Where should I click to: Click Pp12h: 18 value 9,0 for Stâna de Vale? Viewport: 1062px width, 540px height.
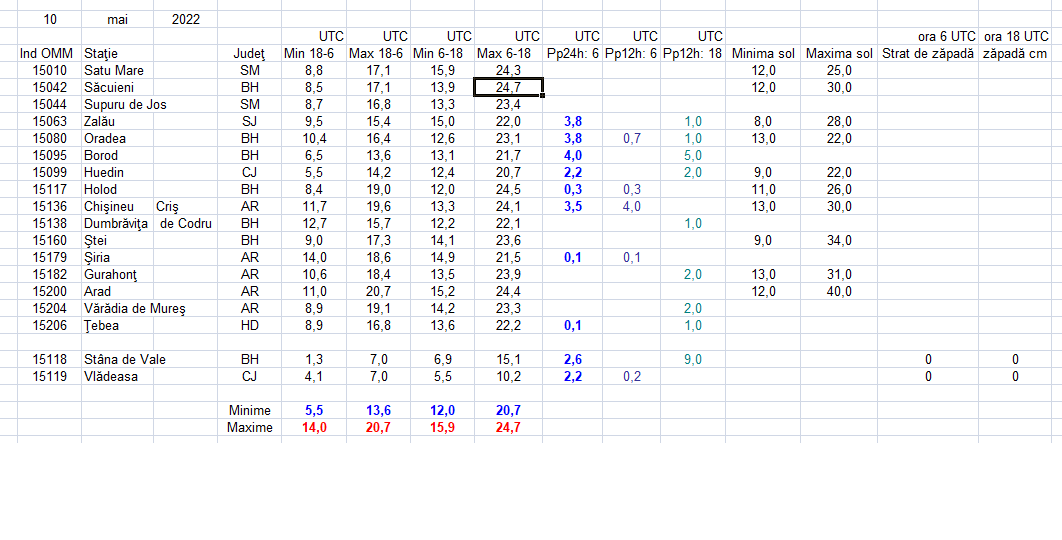click(693, 360)
